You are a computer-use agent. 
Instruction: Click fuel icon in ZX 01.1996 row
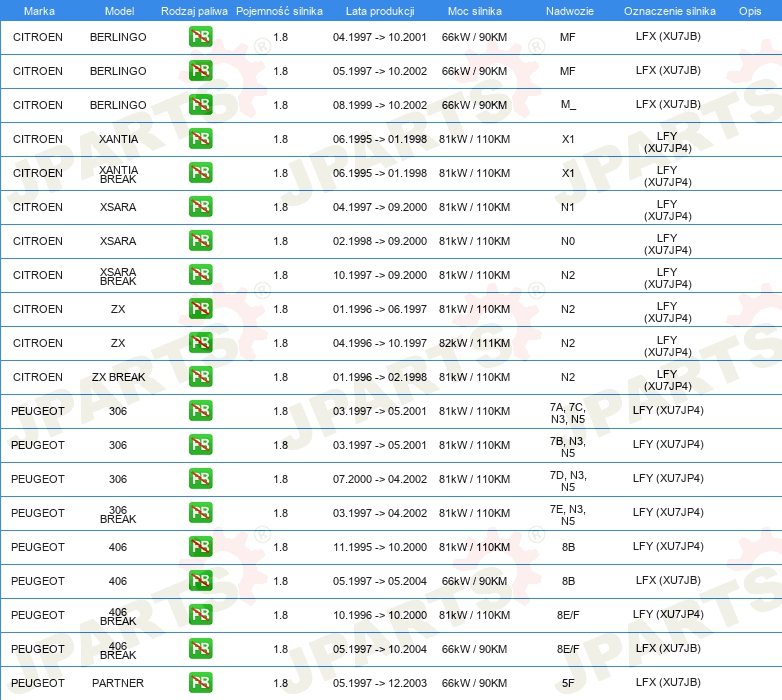tap(200, 309)
